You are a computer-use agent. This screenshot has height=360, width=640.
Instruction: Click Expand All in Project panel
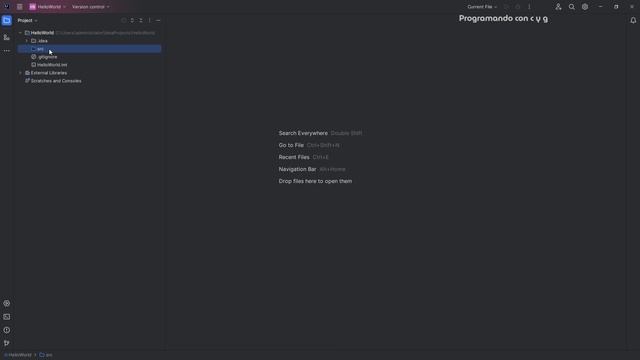132,20
